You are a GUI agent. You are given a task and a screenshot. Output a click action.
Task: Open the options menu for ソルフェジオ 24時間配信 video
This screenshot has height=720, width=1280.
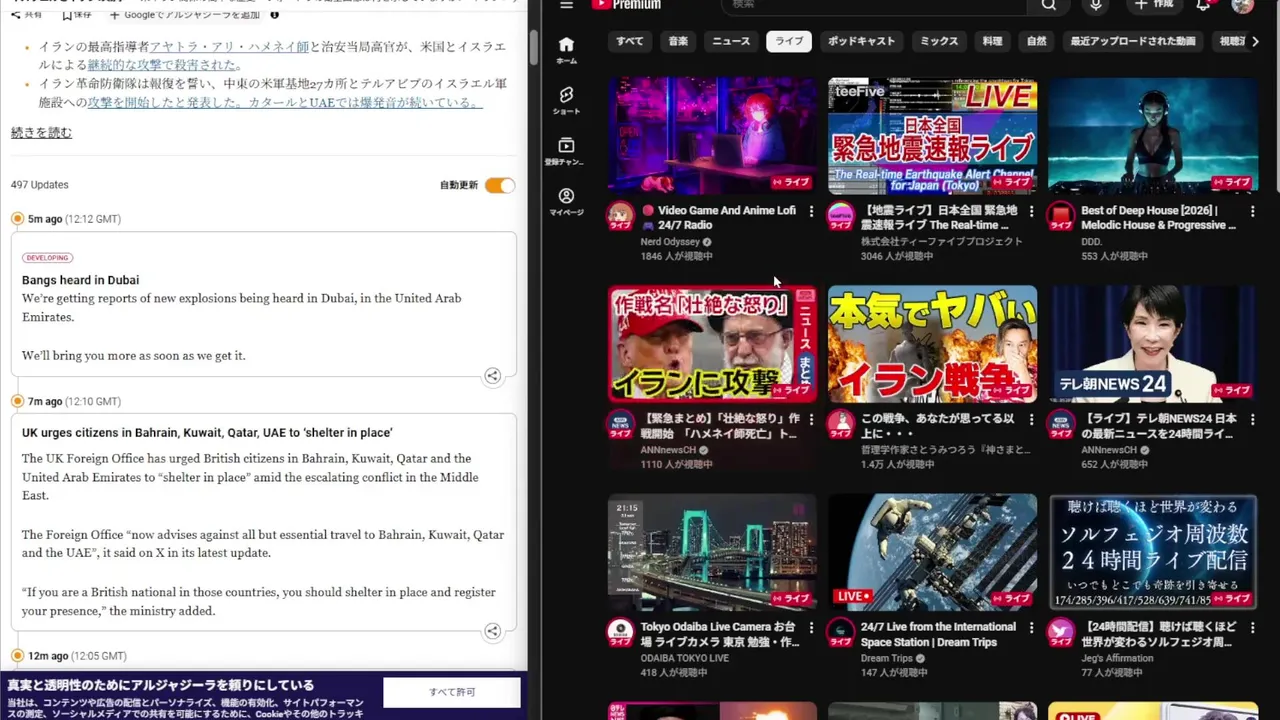[1252, 628]
